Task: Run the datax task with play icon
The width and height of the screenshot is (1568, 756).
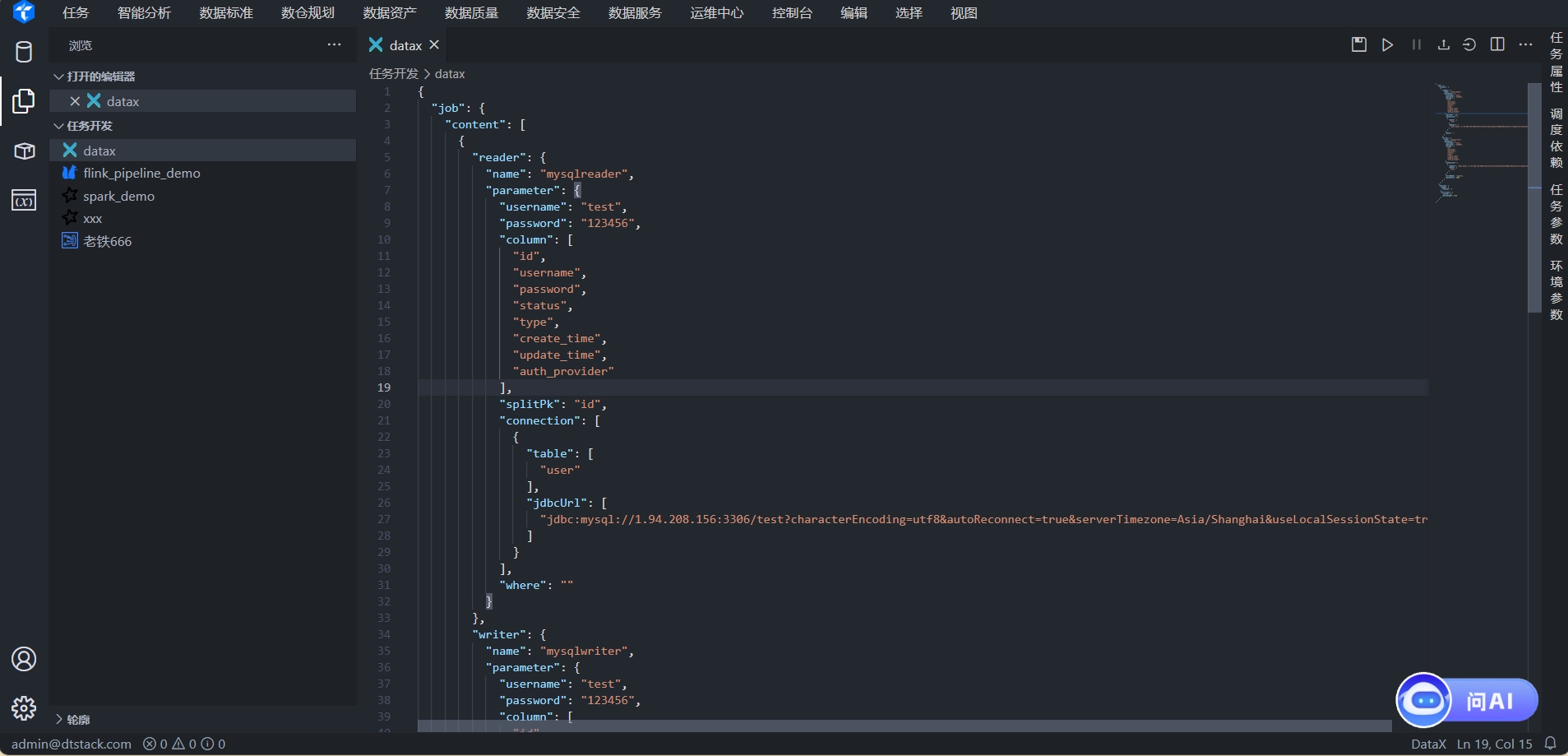Action: [1387, 44]
